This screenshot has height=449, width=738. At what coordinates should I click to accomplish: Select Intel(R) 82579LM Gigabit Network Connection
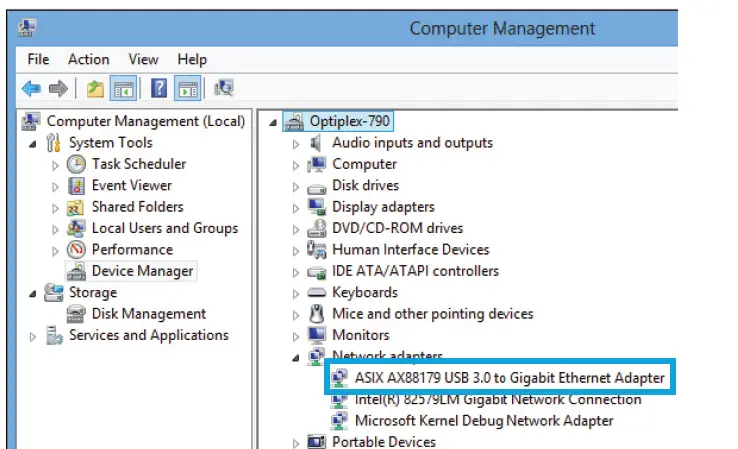pyautogui.click(x=498, y=400)
